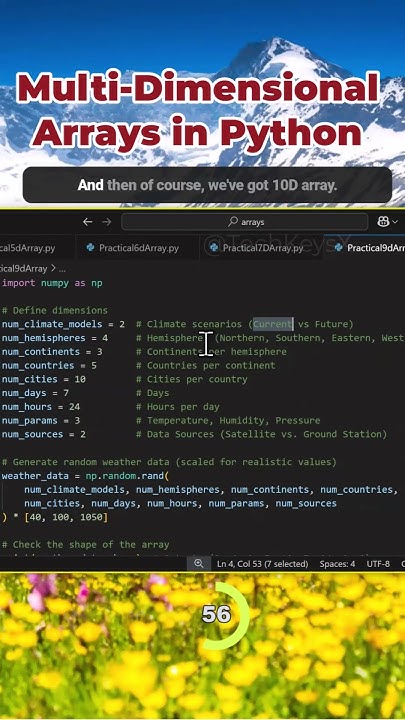This screenshot has width=405, height=720.
Task: Click 'weather_data = np.random.rand(' line
Action: tap(86, 476)
